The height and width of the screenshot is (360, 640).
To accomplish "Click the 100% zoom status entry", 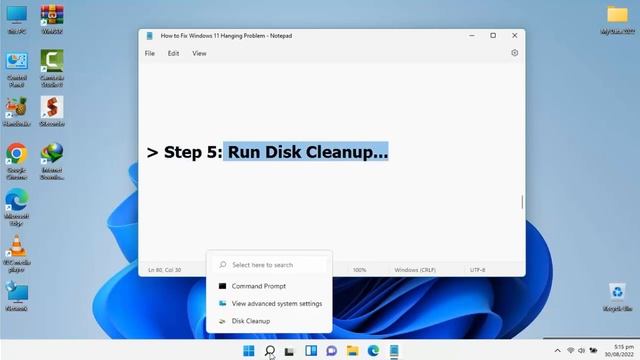I will pos(360,270).
